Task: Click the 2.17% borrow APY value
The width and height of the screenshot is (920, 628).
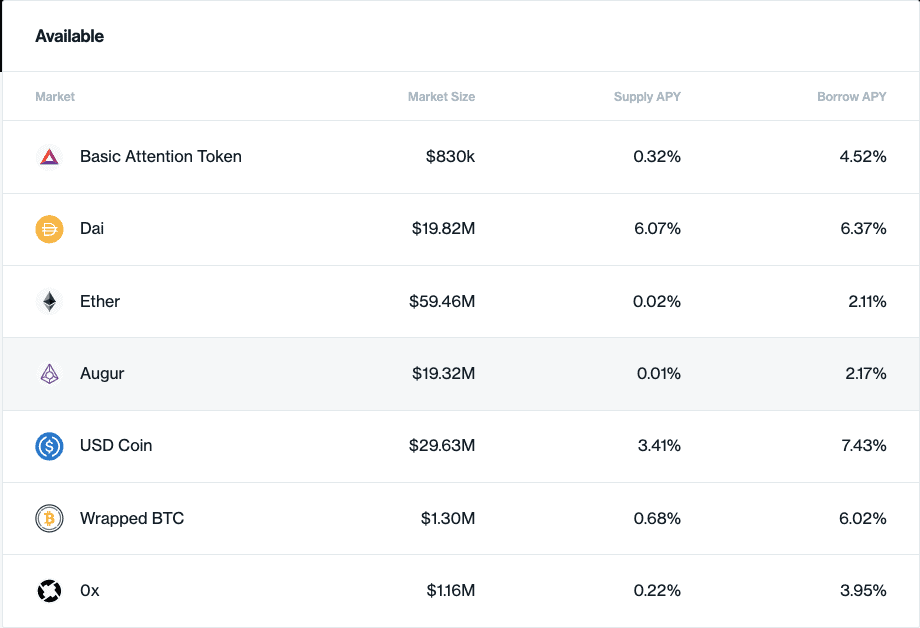Action: [x=865, y=374]
